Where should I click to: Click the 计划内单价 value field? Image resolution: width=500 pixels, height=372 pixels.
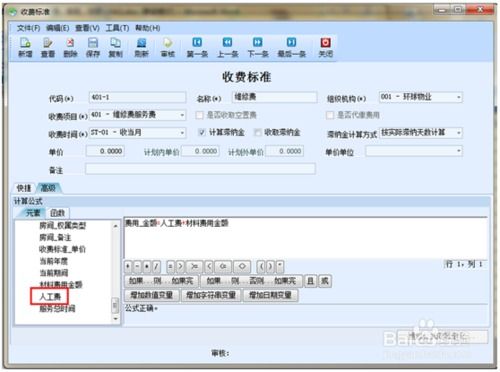200,151
